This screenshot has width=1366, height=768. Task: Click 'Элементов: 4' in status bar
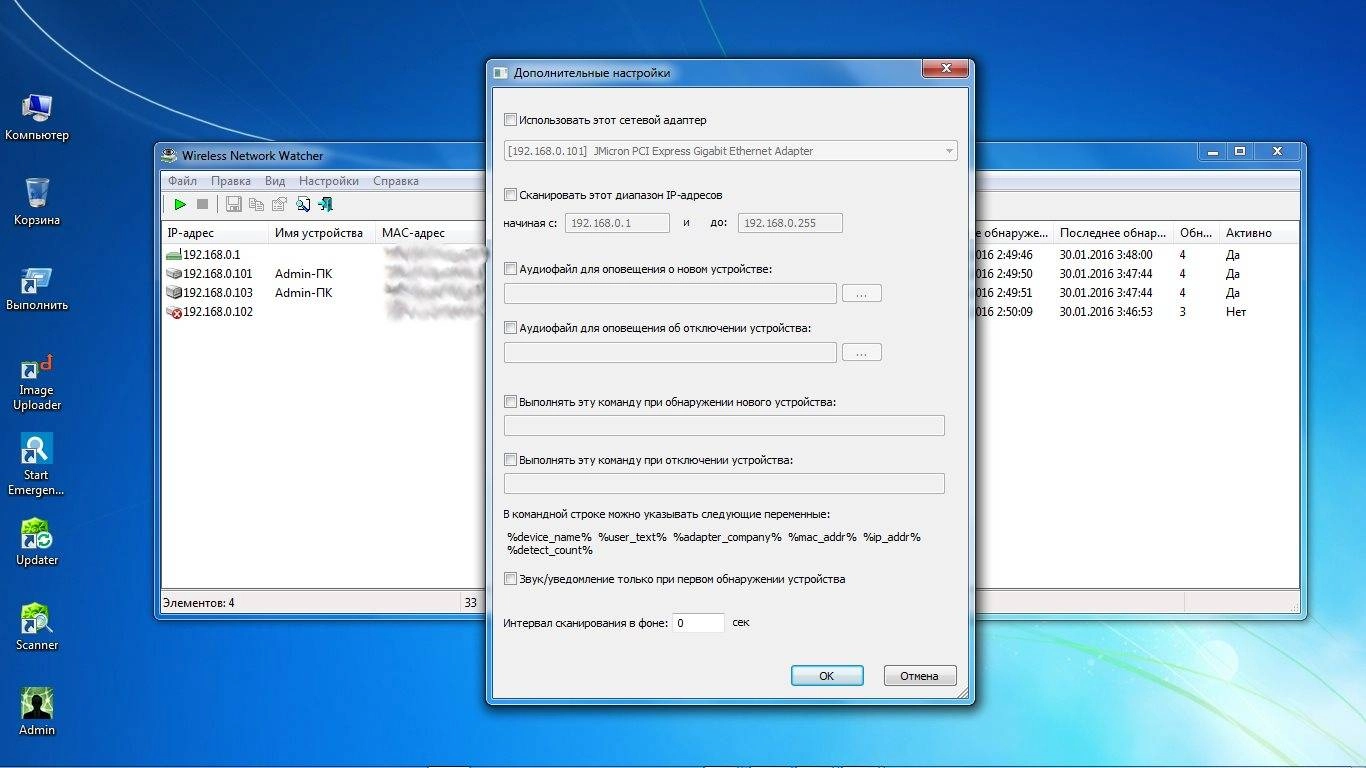click(201, 603)
